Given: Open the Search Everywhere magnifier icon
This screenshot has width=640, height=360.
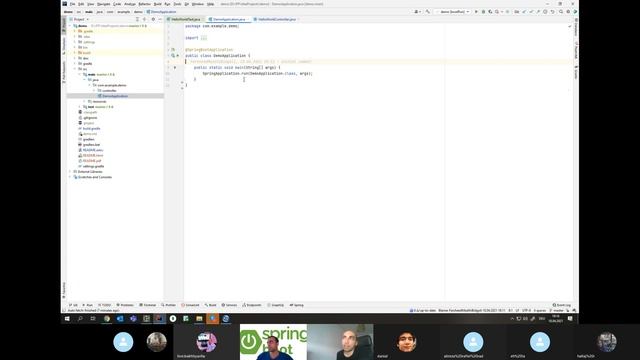Looking at the screenshot, I should [x=561, y=12].
